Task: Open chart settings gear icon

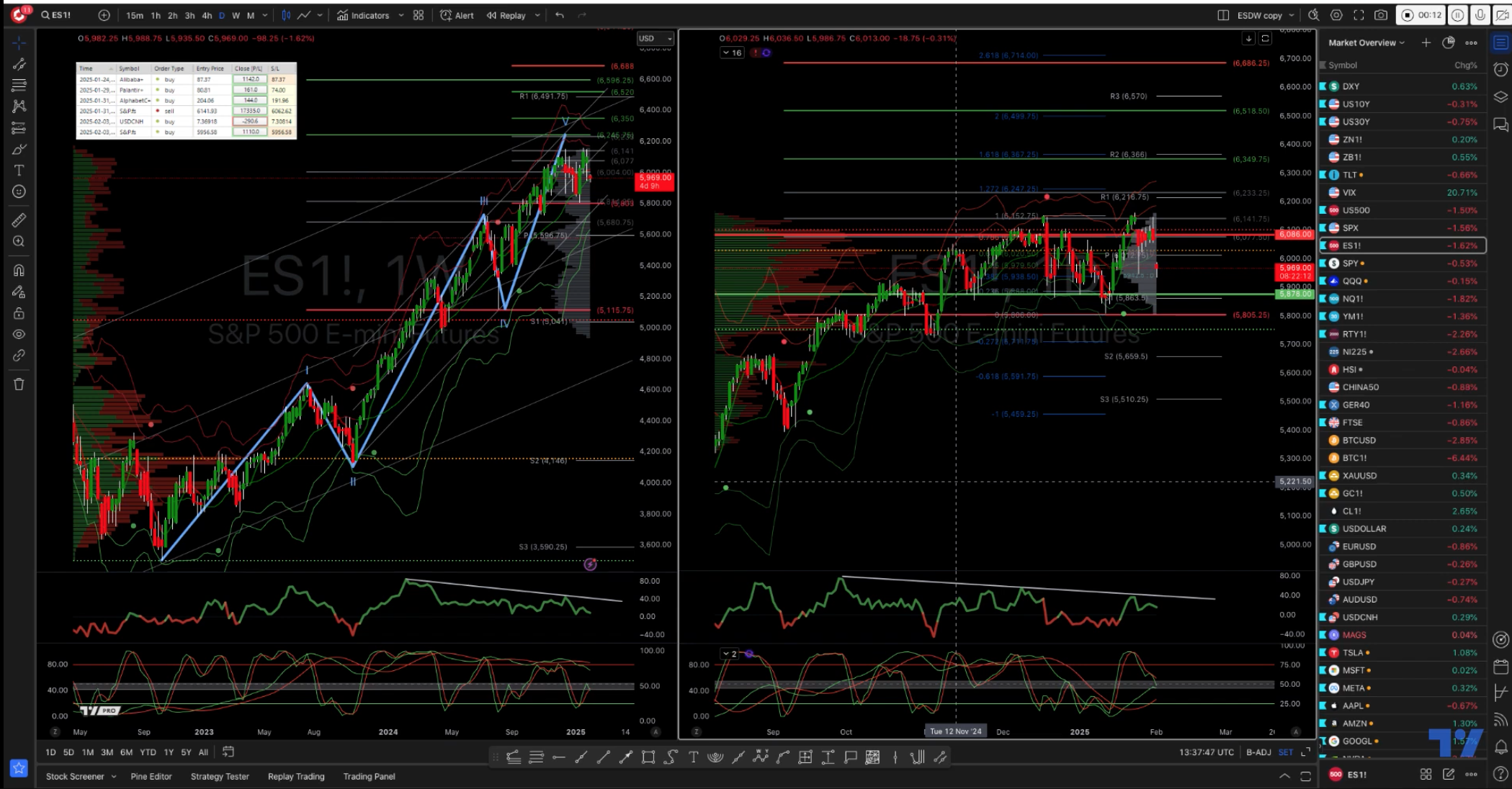Action: (x=1337, y=15)
